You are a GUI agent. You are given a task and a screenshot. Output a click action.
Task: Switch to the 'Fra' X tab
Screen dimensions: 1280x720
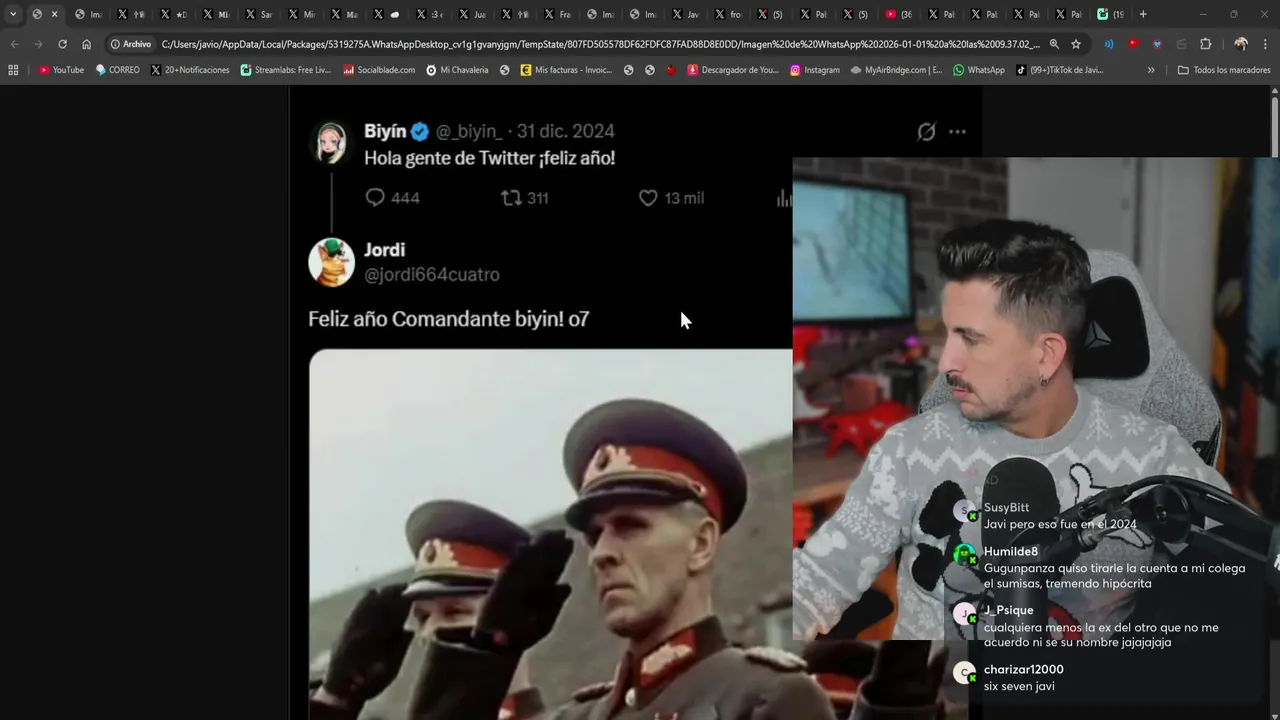(558, 14)
